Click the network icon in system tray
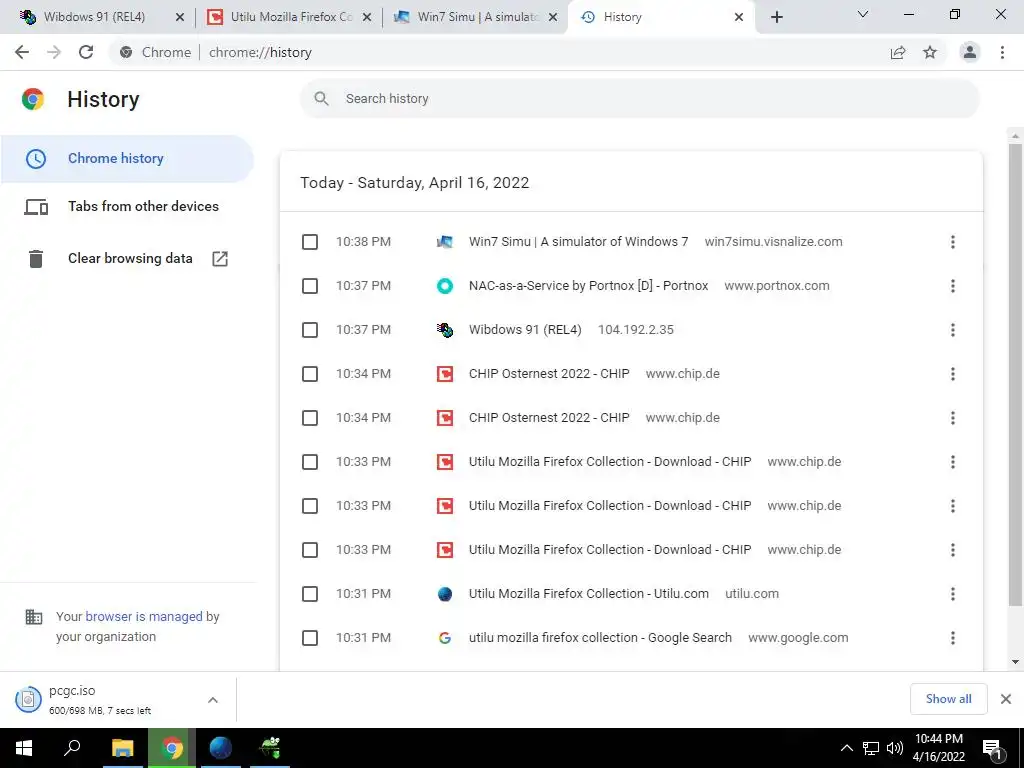Screen dimensions: 1024x768 point(871,748)
